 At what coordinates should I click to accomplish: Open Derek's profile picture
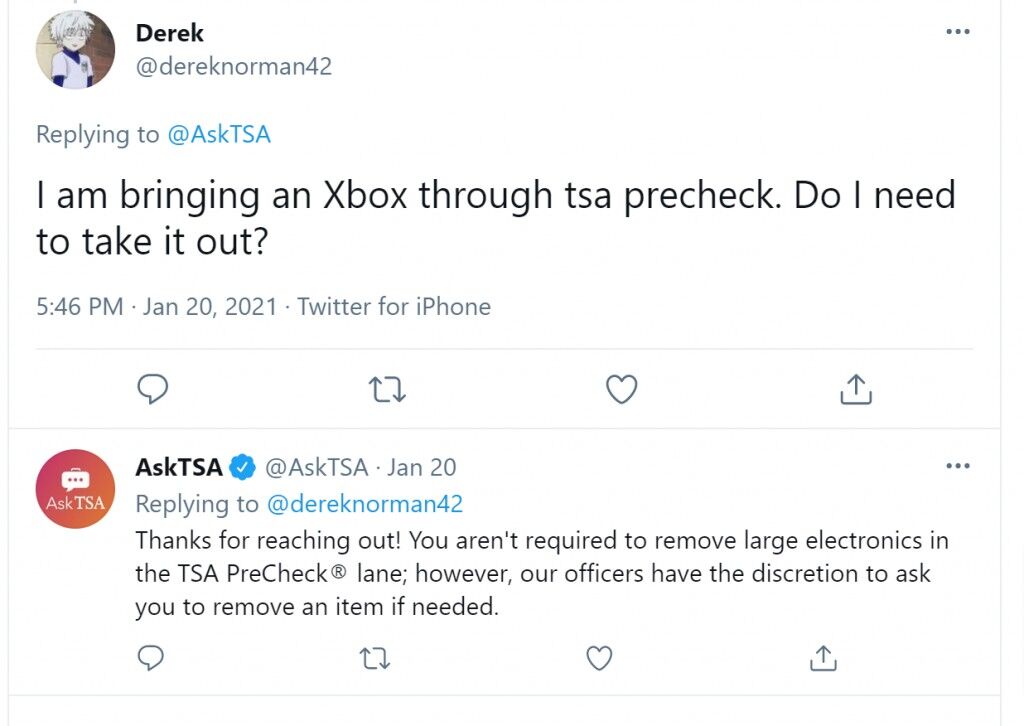[75, 49]
